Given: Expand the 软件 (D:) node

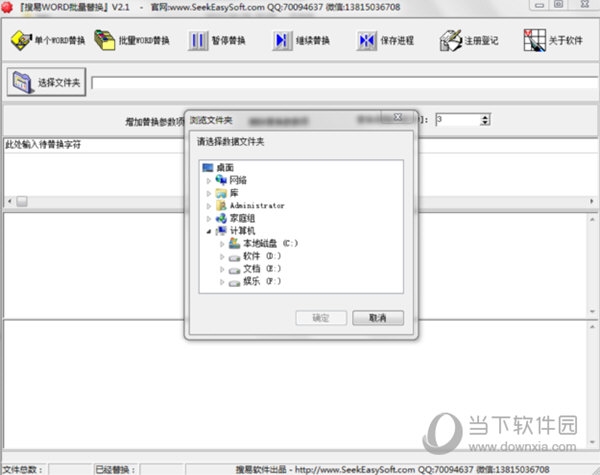Looking at the screenshot, I should (x=222, y=256).
